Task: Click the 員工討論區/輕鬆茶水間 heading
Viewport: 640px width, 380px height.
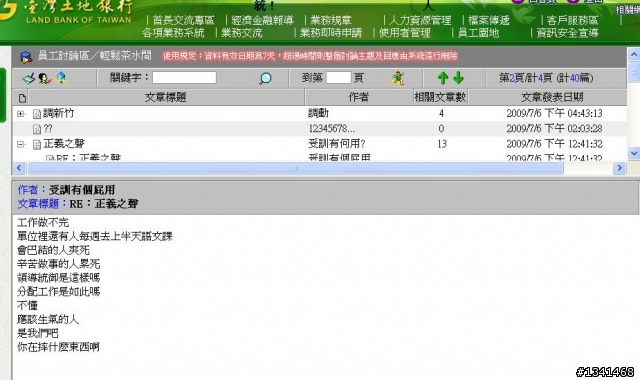Action: pyautogui.click(x=94, y=56)
